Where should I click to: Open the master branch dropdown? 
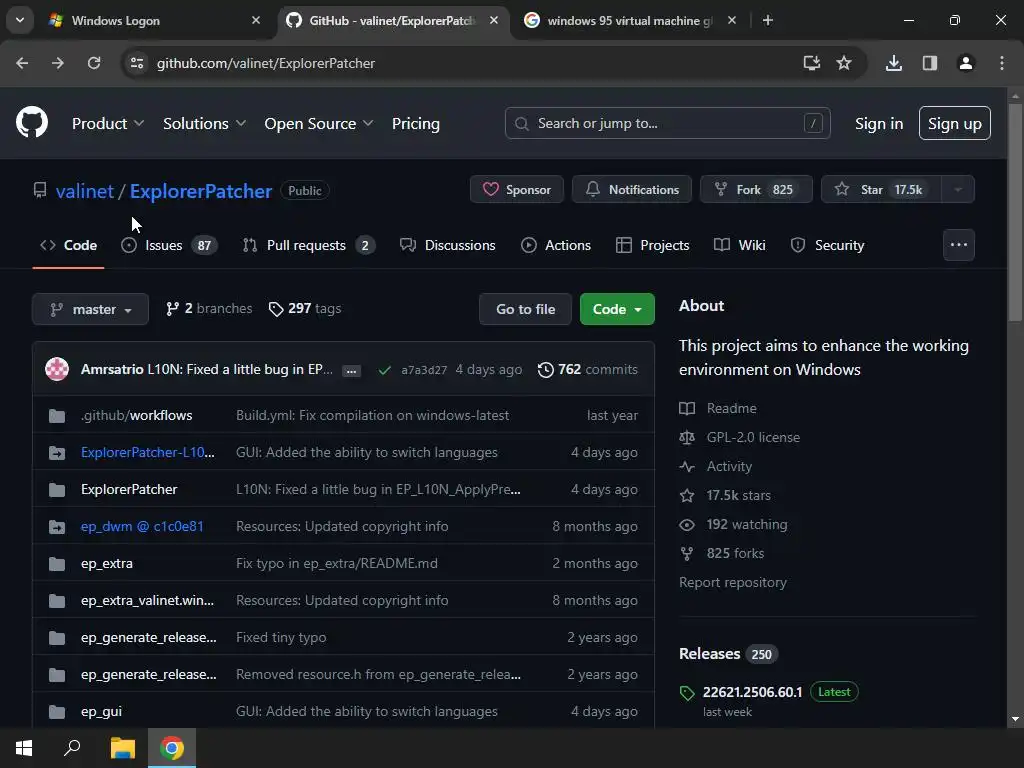click(x=91, y=309)
